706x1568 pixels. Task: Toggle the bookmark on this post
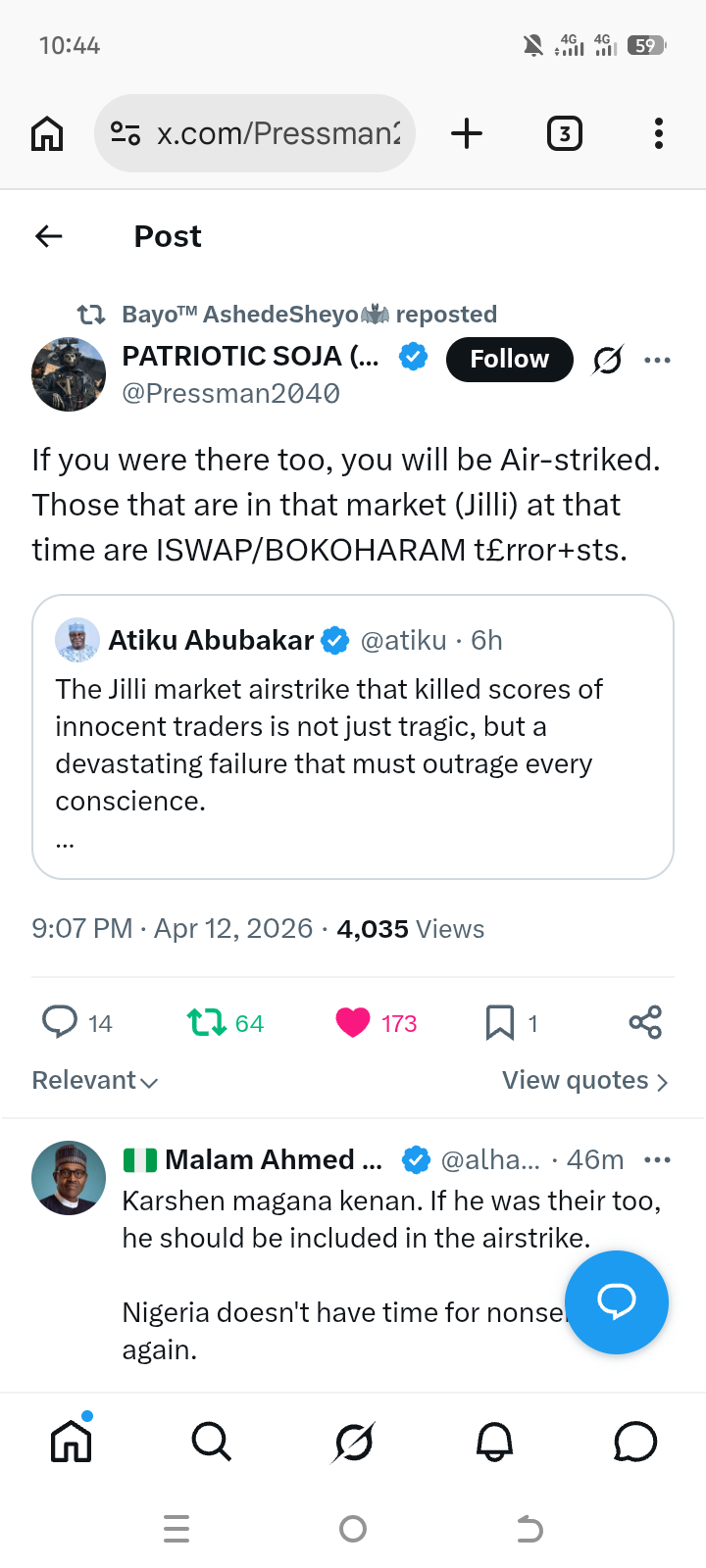coord(500,1023)
